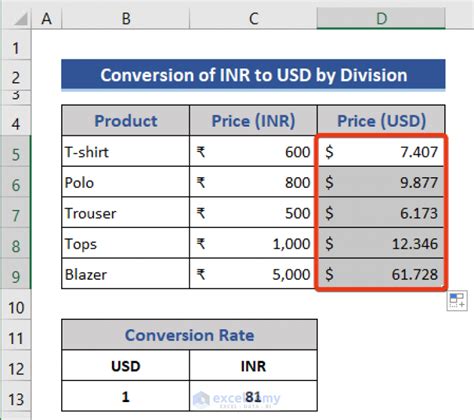Select the 'Polo' cell
Image resolution: width=474 pixels, height=420 pixels.
pos(126,181)
